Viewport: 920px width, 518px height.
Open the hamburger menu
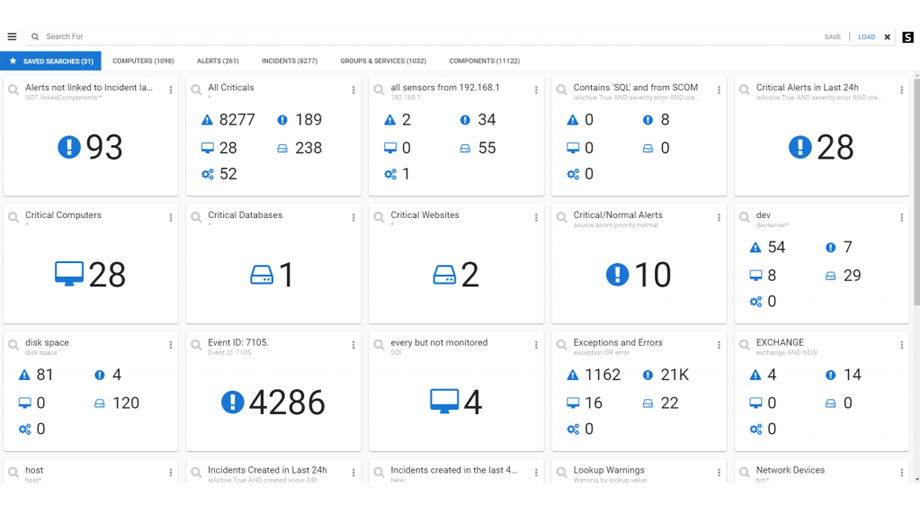click(12, 36)
